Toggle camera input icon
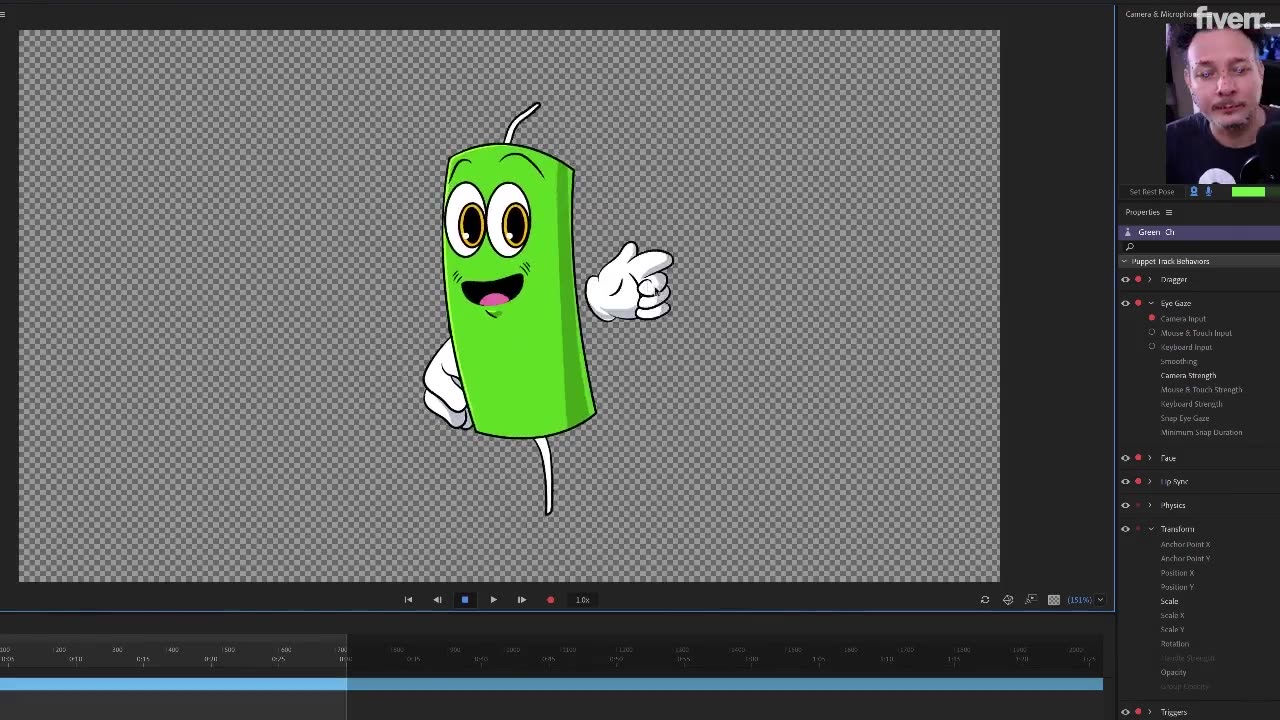The image size is (1280, 720). click(x=1194, y=191)
